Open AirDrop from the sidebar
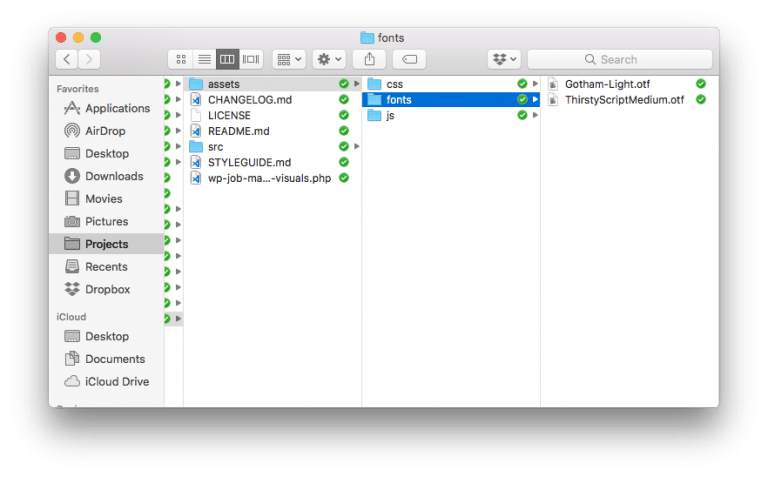 pyautogui.click(x=106, y=131)
